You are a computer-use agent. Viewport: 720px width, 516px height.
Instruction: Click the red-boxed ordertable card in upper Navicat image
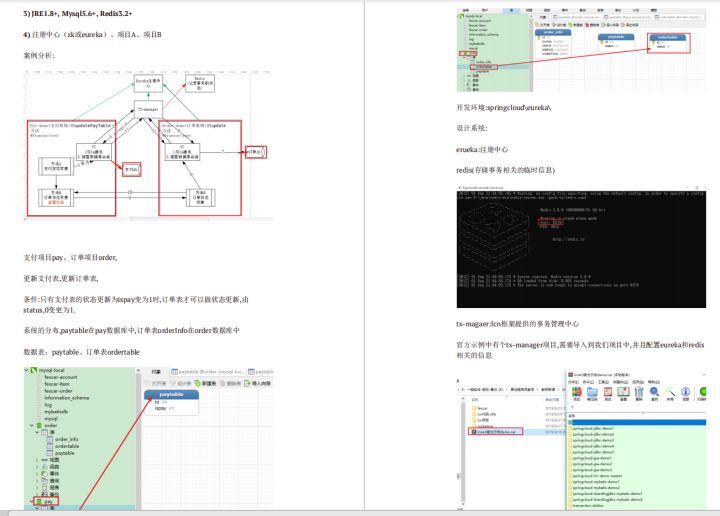(x=668, y=43)
